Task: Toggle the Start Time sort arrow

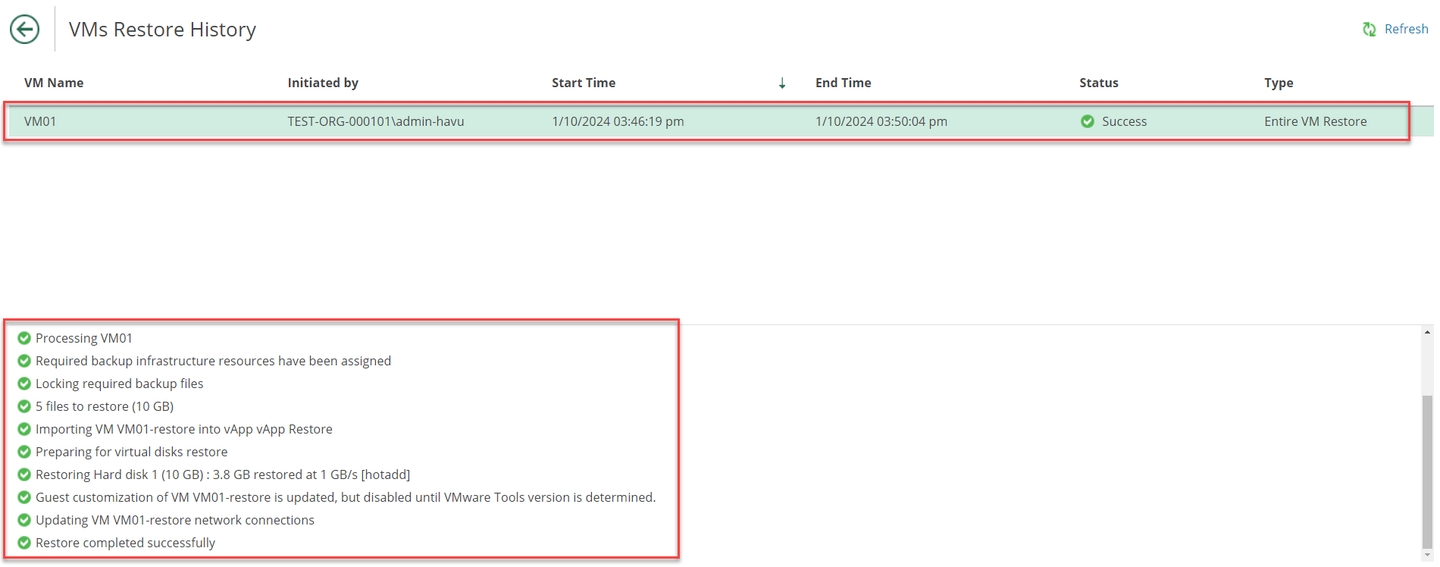Action: point(782,83)
